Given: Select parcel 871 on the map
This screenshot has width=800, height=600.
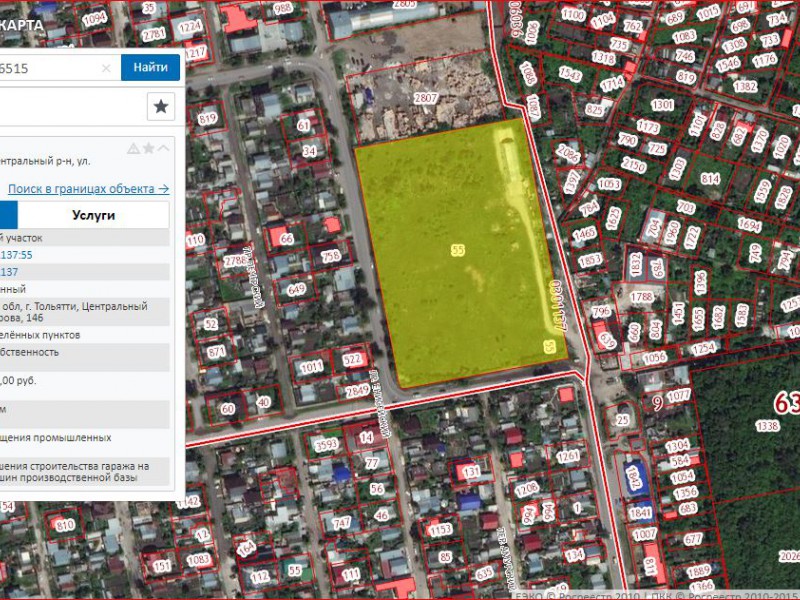Looking at the screenshot, I should 216,351.
